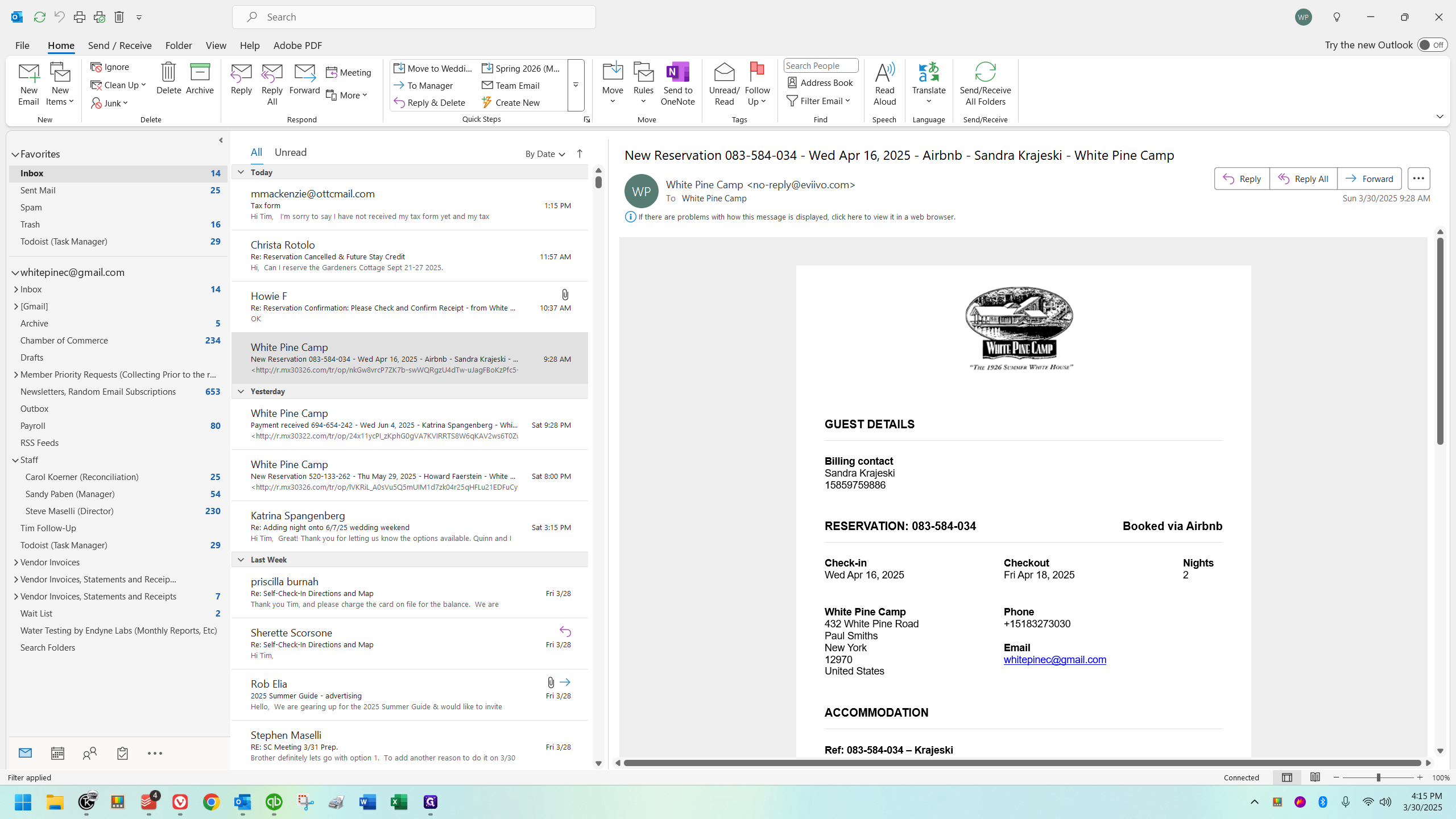Collapse the Staff folder

pos(15,460)
